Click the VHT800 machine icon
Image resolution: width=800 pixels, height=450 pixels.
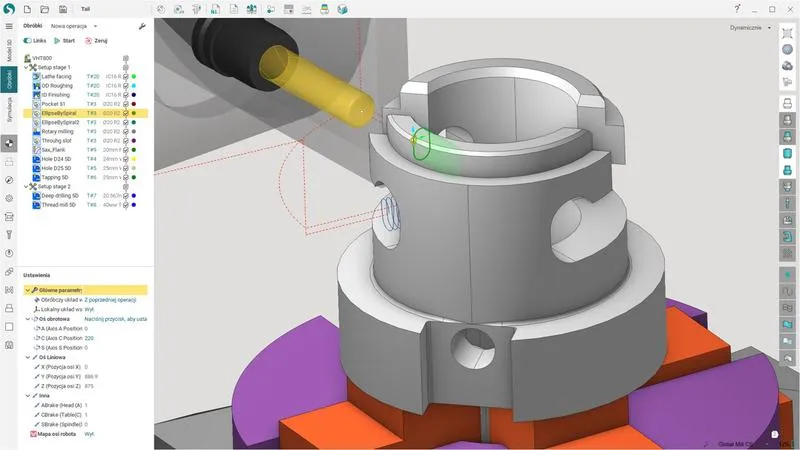click(28, 58)
